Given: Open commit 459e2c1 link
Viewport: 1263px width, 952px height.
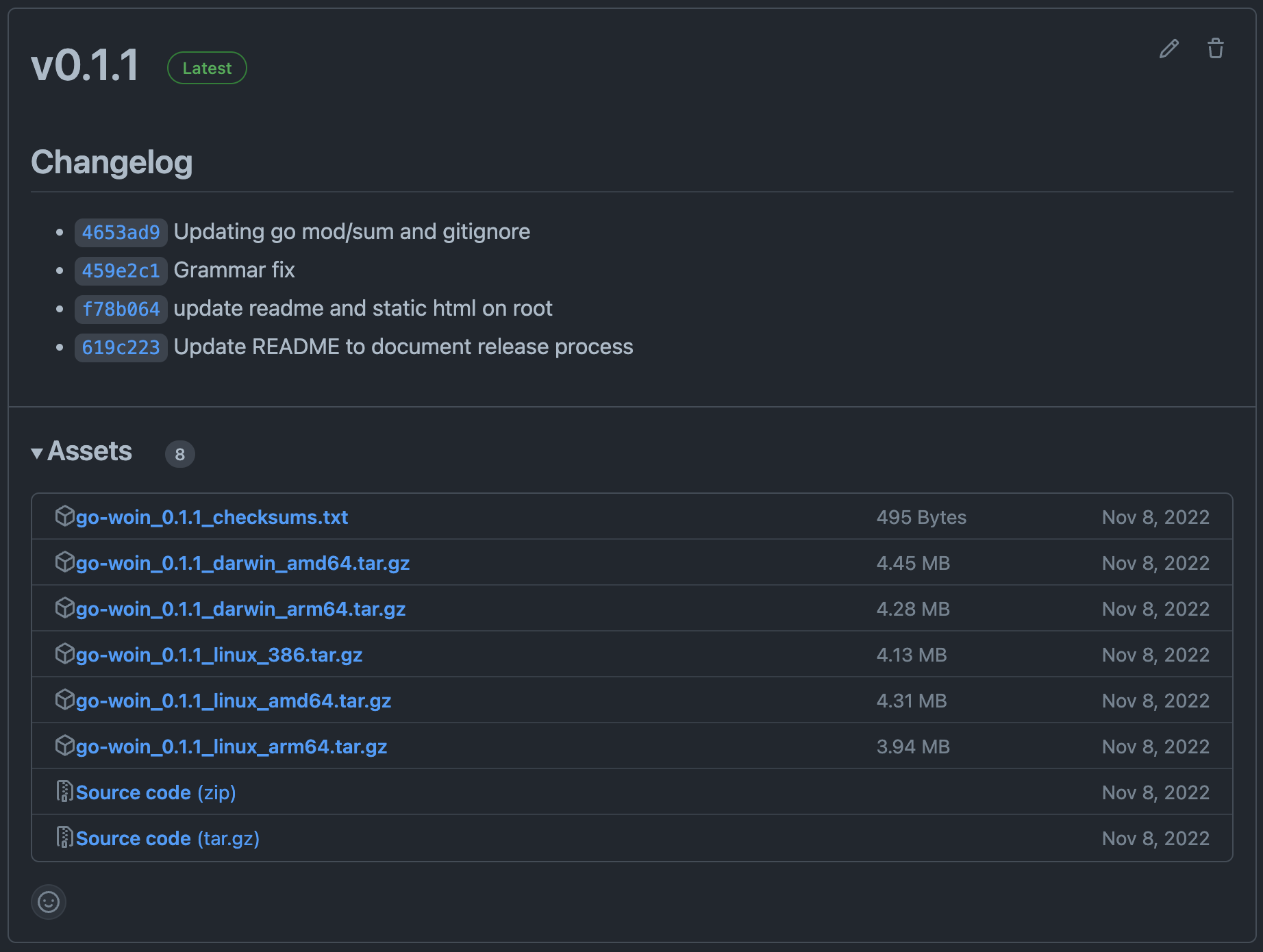Looking at the screenshot, I should point(121,271).
